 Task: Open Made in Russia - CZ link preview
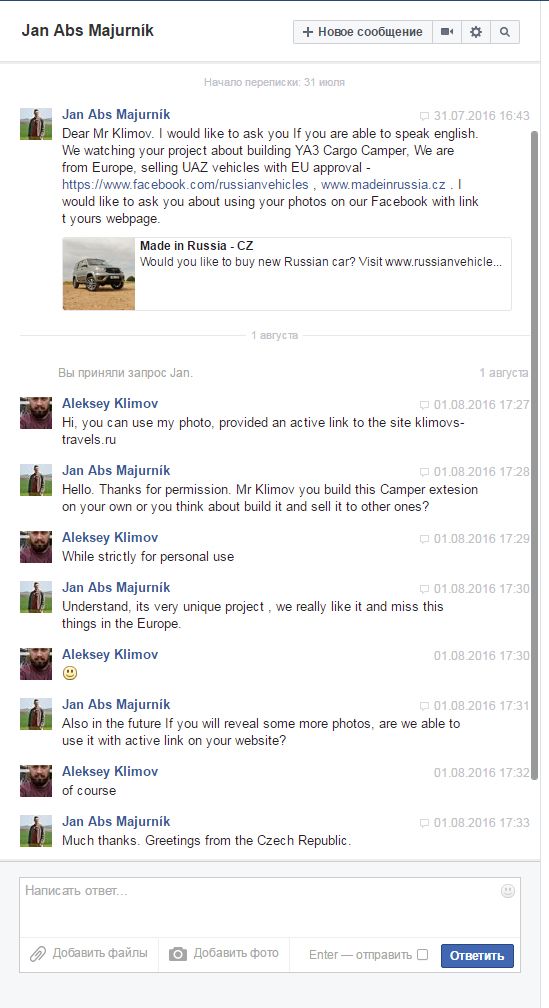click(287, 274)
